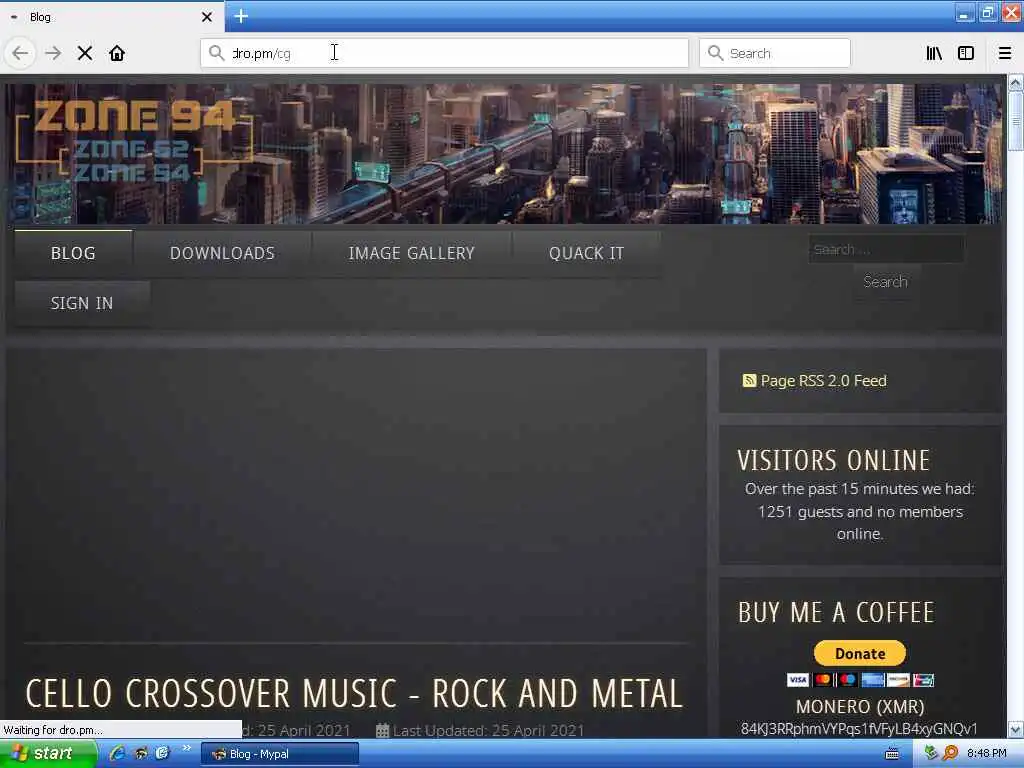Open the SIGN IN menu item
1024x768 pixels.
click(x=82, y=304)
